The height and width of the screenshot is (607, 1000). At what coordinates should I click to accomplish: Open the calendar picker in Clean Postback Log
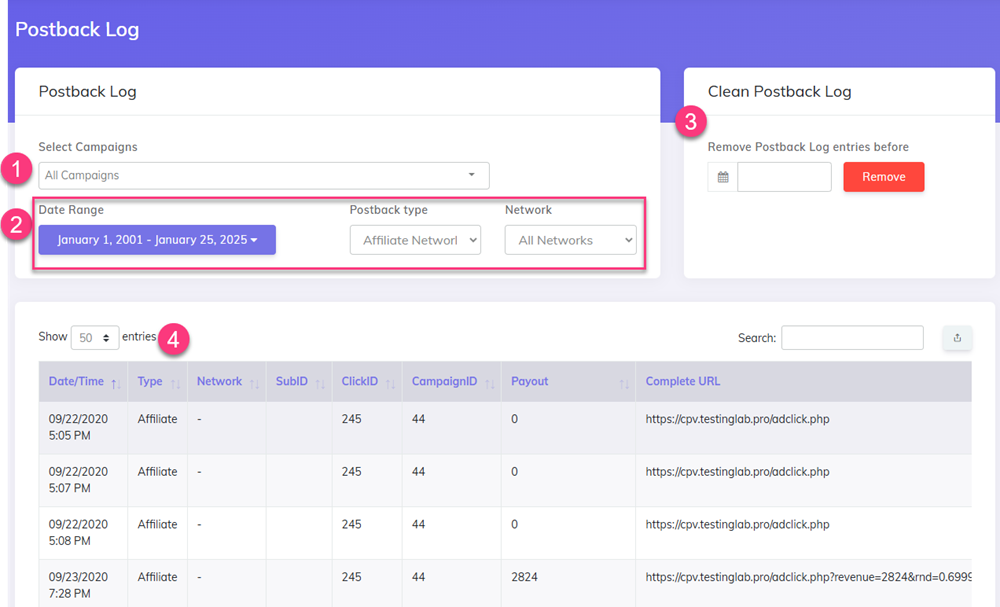coord(723,177)
